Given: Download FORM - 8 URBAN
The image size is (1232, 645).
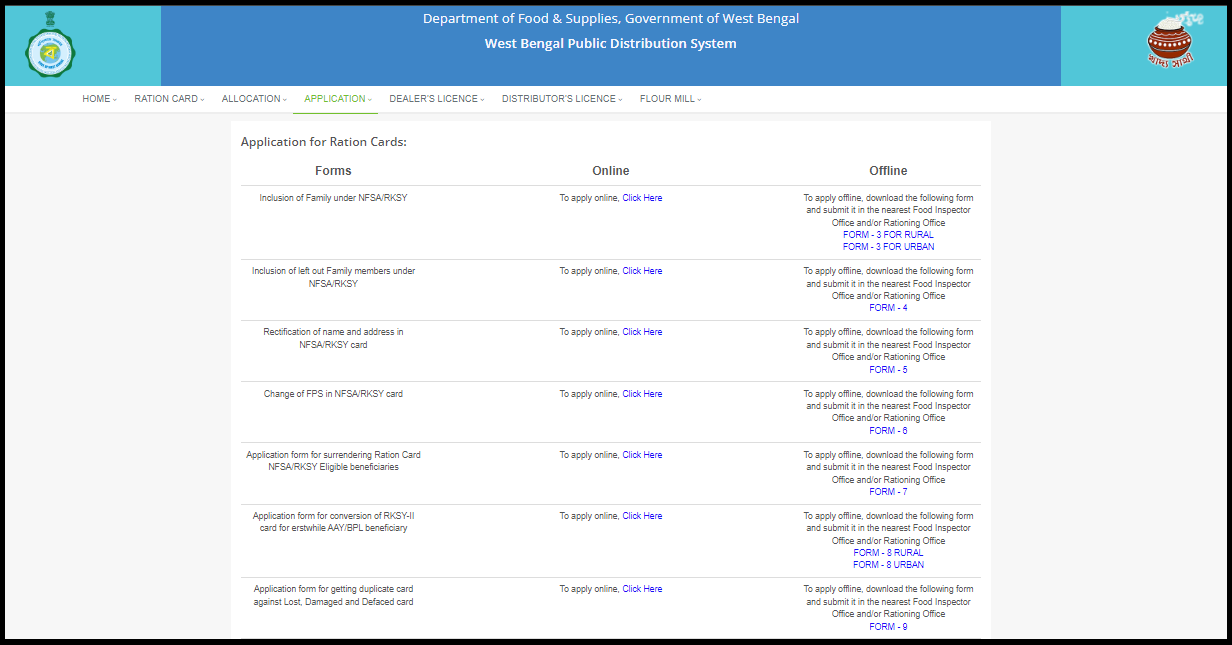Looking at the screenshot, I should (x=888, y=565).
